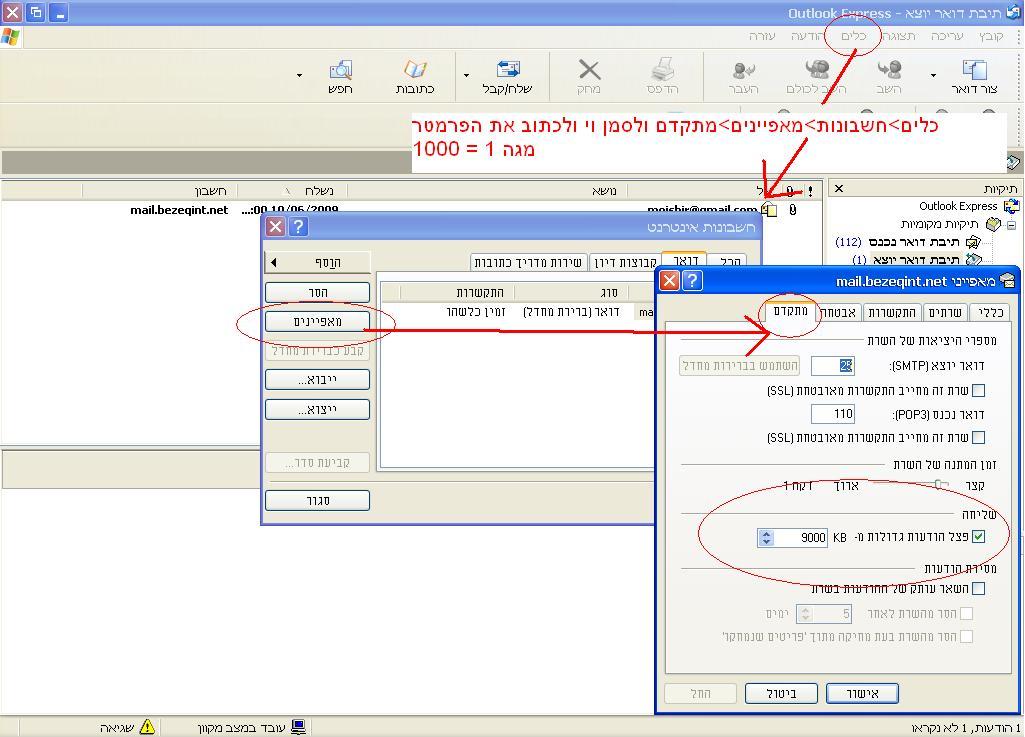This screenshot has width=1025, height=737.
Task: Select the Directory Service (שירות מדריך כתובות) tab
Action: pos(528,262)
